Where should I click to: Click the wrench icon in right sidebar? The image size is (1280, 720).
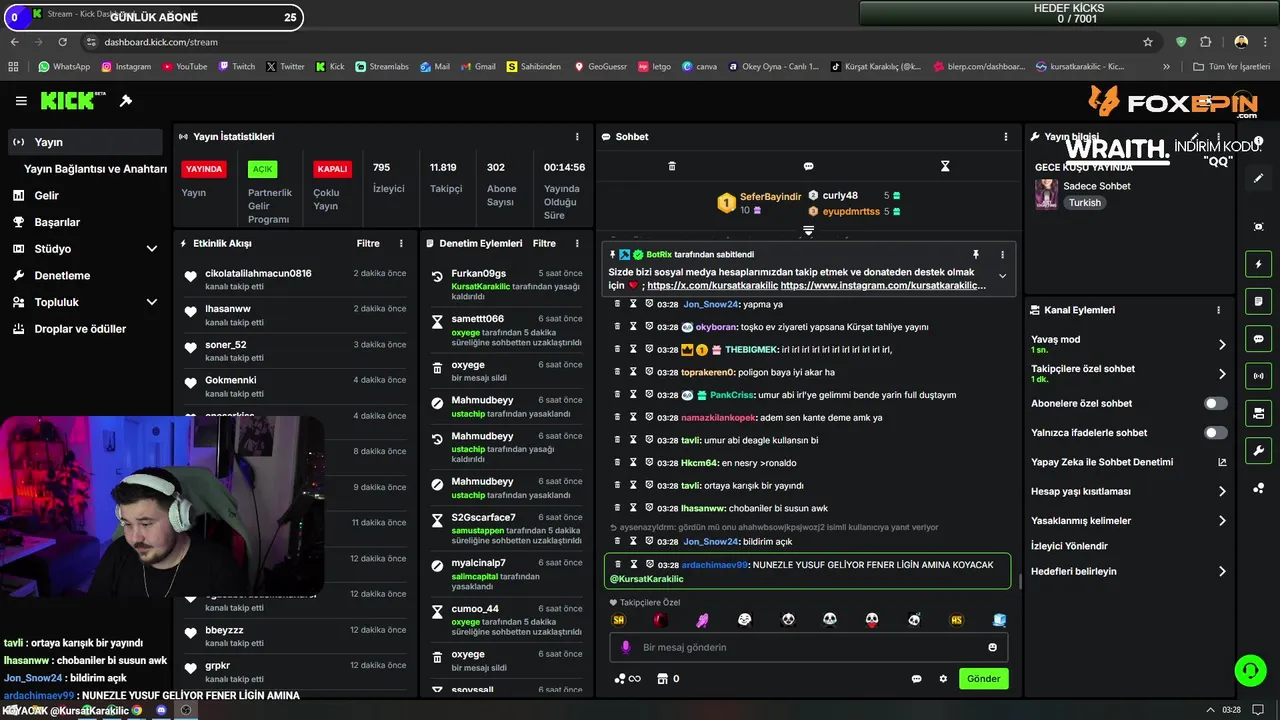pos(1258,450)
